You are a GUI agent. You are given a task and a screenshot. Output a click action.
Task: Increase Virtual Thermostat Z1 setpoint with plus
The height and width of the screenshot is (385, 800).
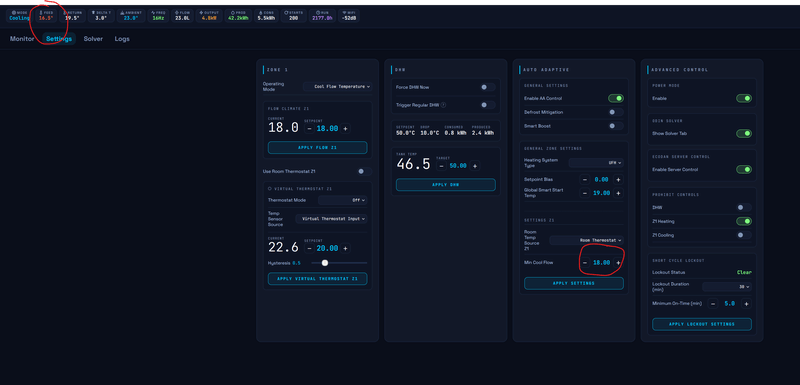click(345, 248)
